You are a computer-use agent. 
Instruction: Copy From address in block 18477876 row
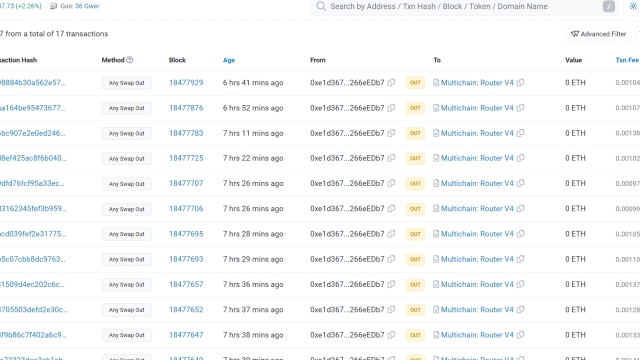tap(391, 108)
